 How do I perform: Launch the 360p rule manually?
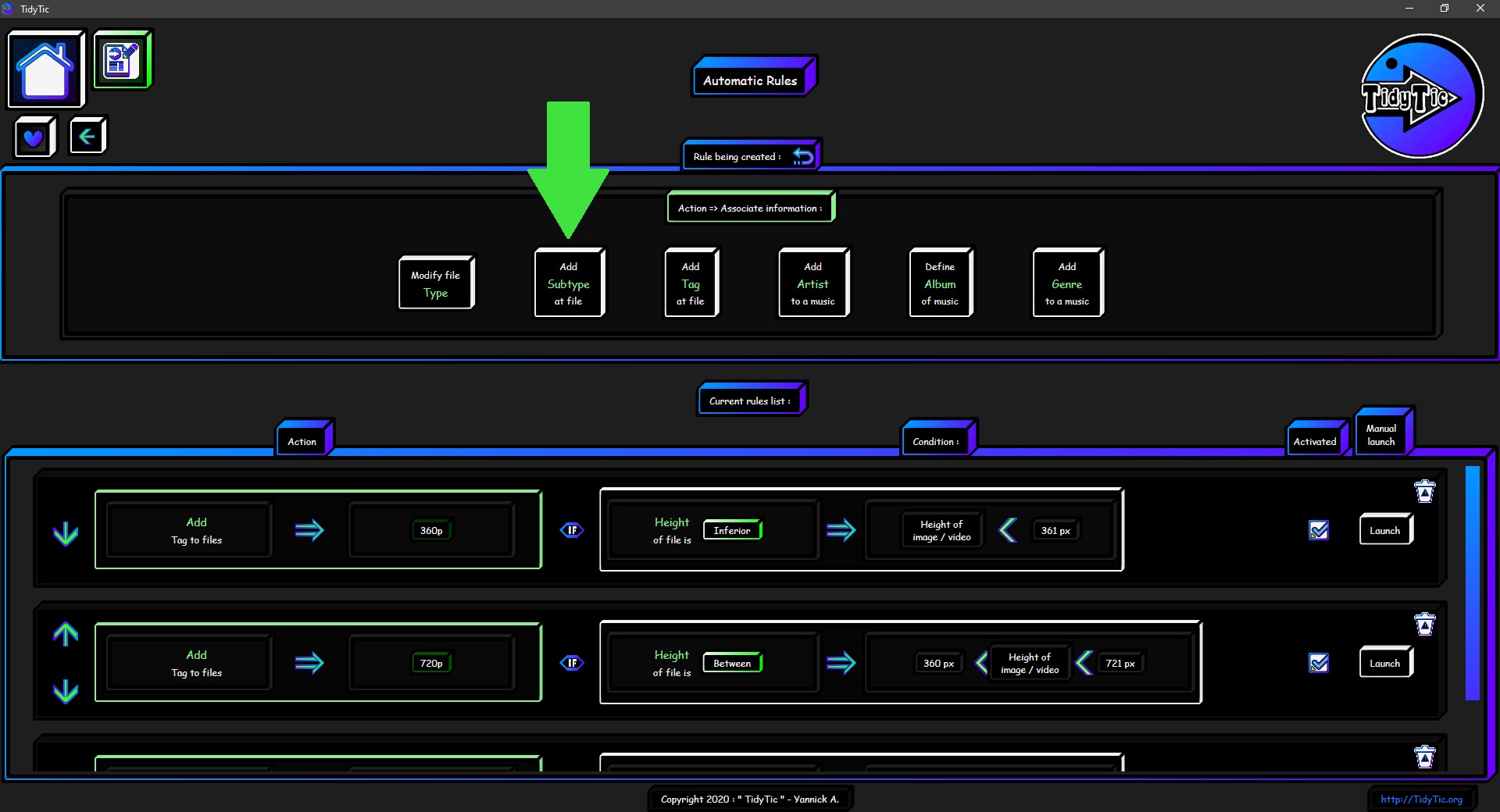pyautogui.click(x=1386, y=529)
